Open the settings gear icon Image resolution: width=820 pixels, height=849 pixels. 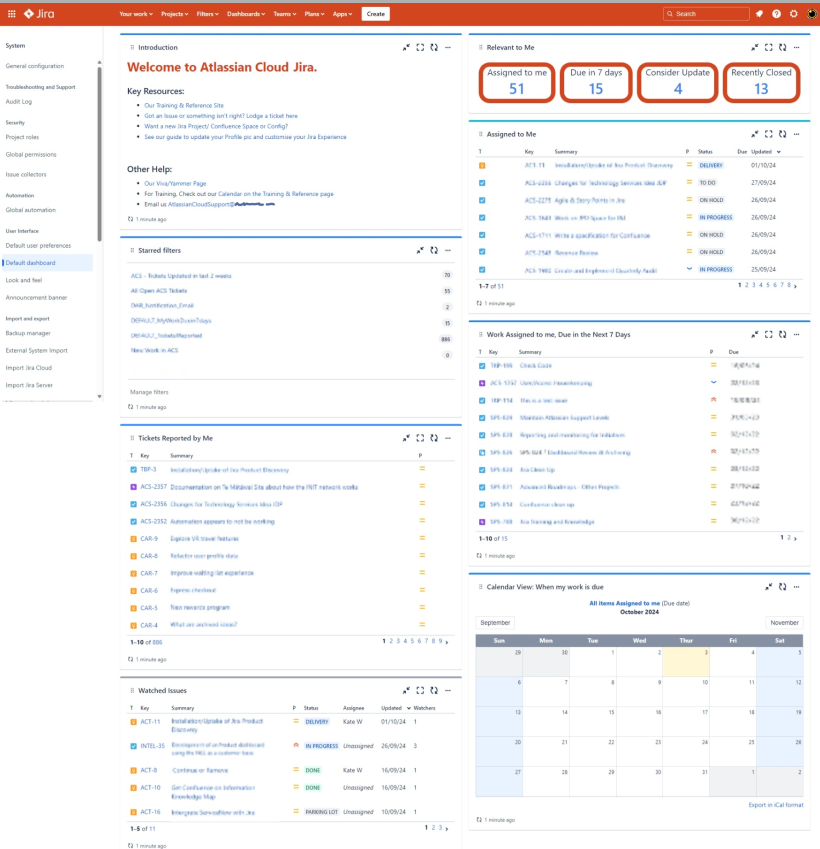point(793,14)
